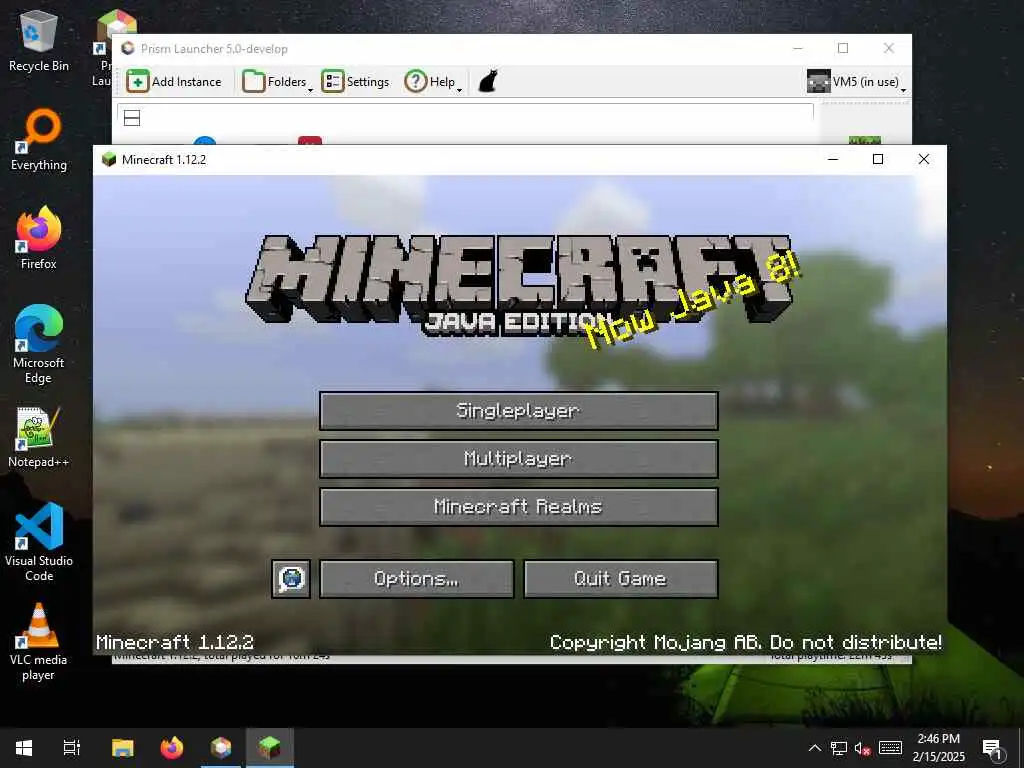Image resolution: width=1024 pixels, height=768 pixels.
Task: Maximize the Prism Launcher window
Action: [843, 48]
